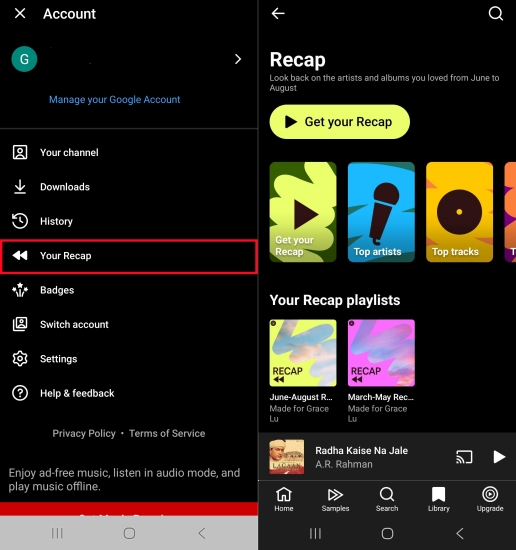Tap A.R. Rahman artist name in mini player

pos(344,464)
